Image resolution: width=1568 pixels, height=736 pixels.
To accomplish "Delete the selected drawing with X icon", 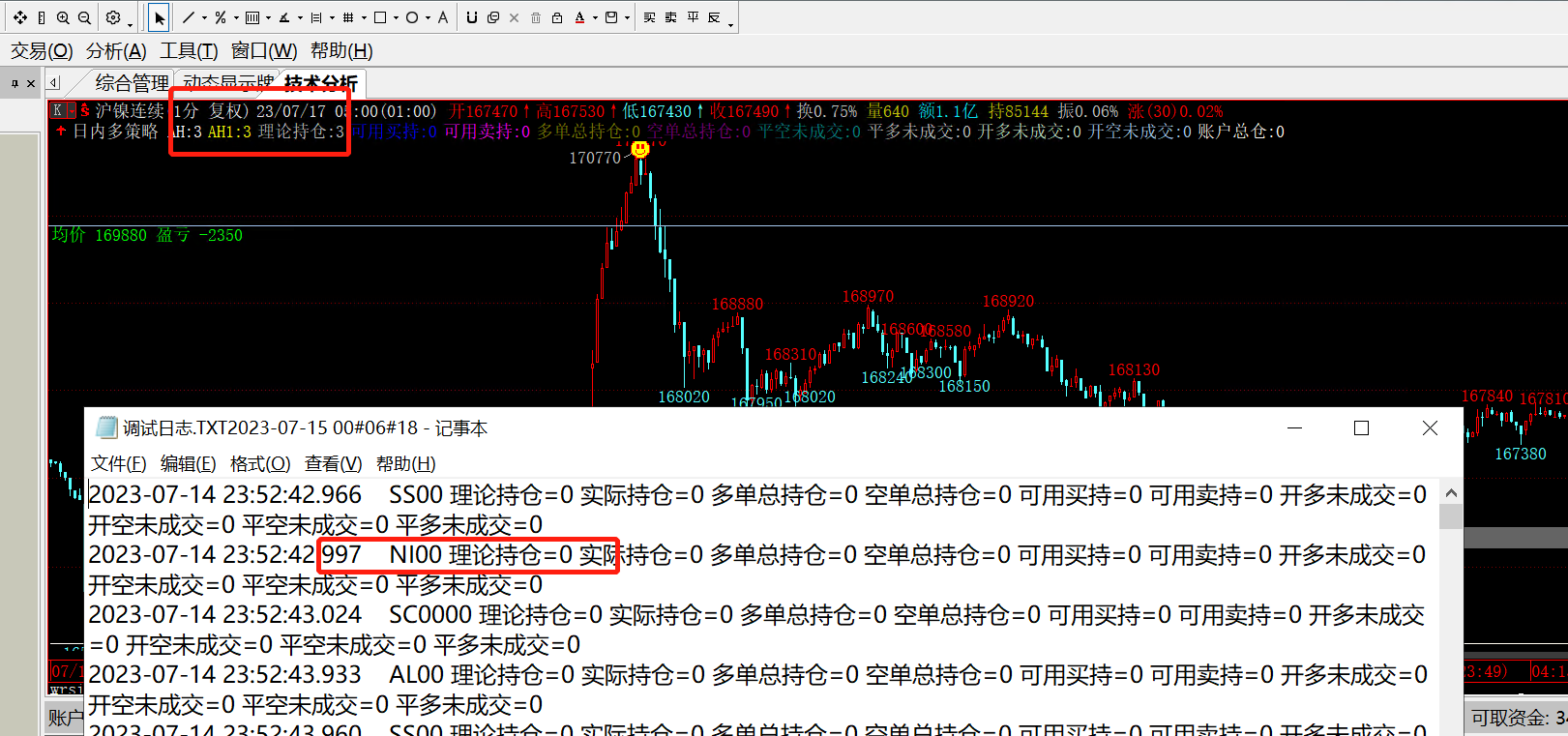I will (515, 17).
